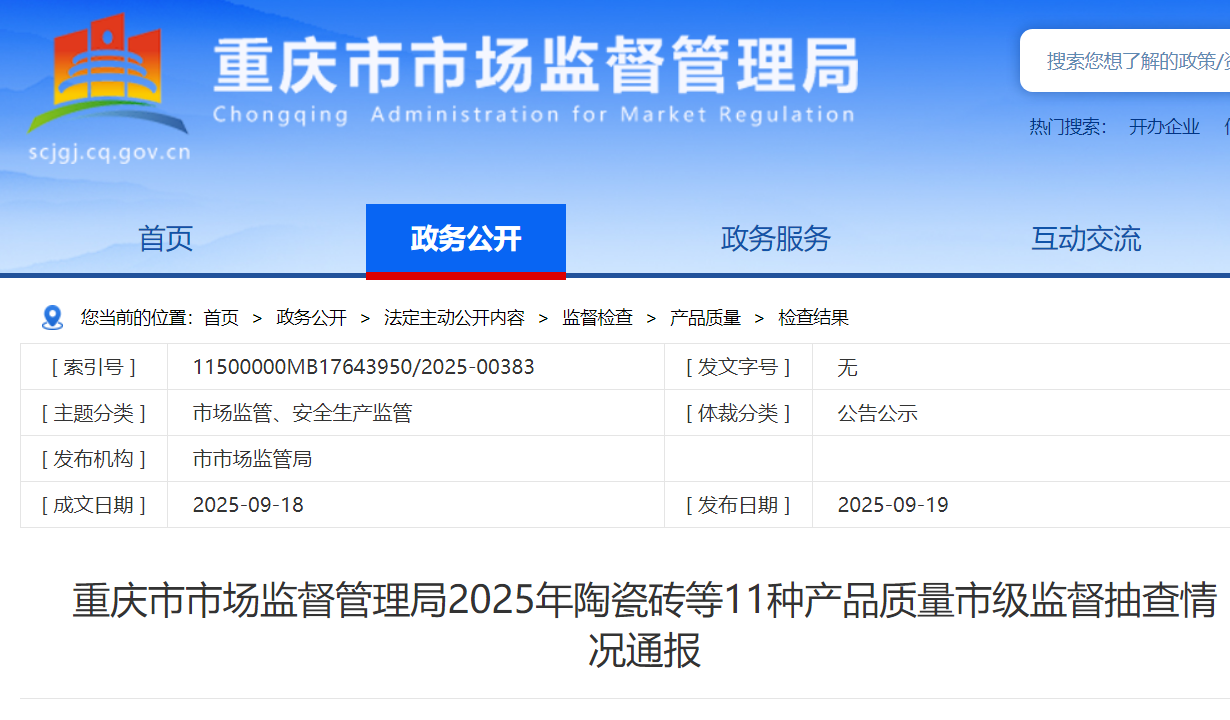Switch to the 互动交流 navigation tab
This screenshot has width=1230, height=720.
coord(1086,239)
